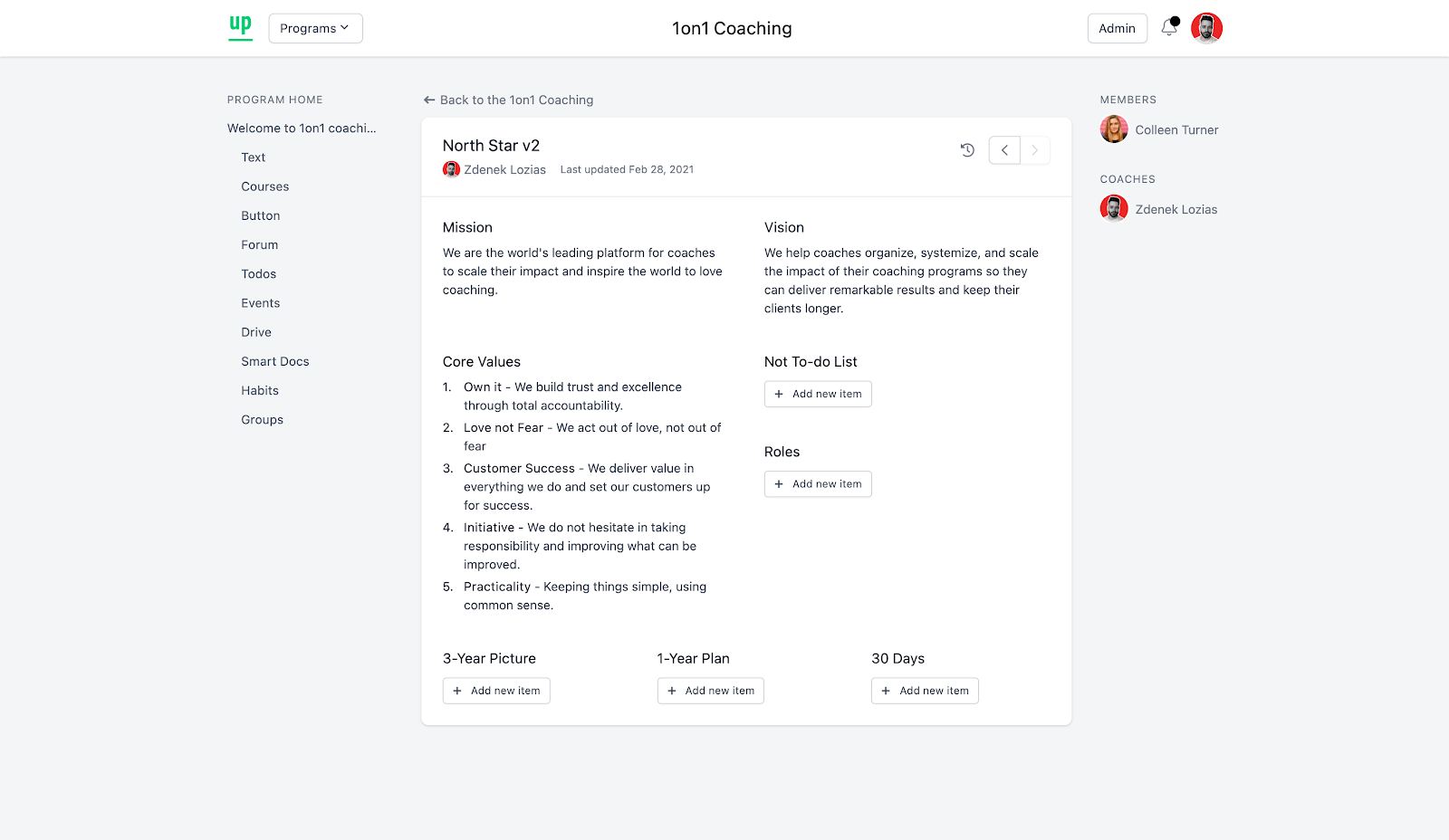Go to the previous document version

click(1004, 150)
